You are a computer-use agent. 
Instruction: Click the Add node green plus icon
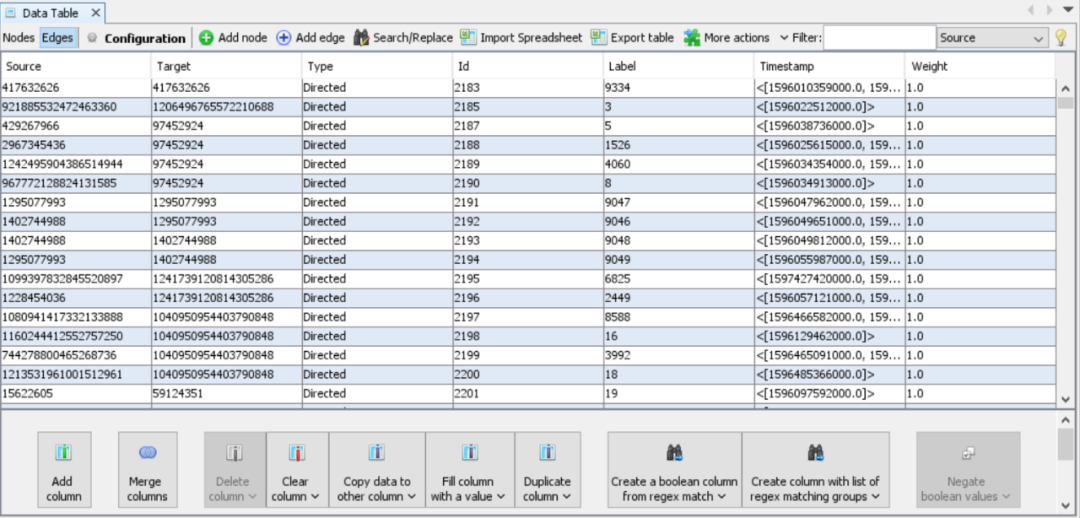pyautogui.click(x=206, y=38)
